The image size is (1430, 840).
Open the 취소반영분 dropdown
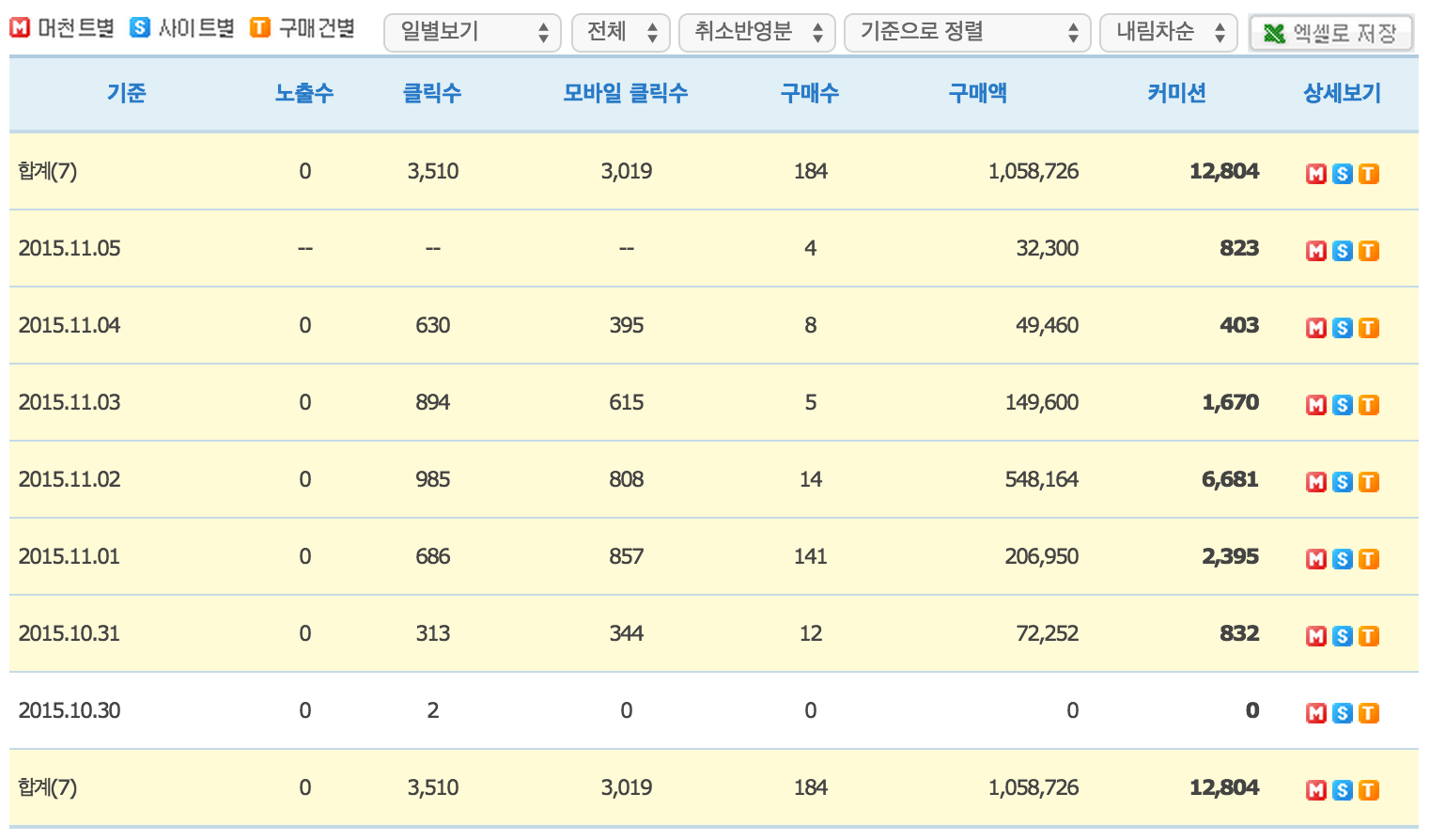pos(756,33)
